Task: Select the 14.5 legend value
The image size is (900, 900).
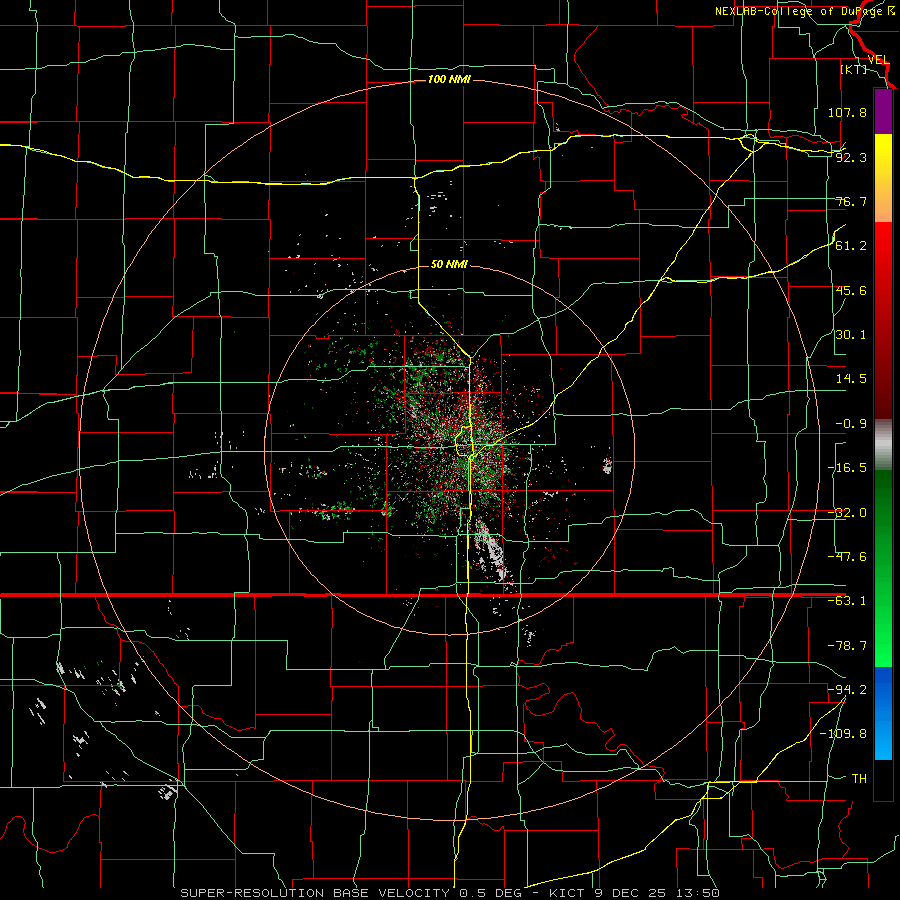Action: point(851,379)
